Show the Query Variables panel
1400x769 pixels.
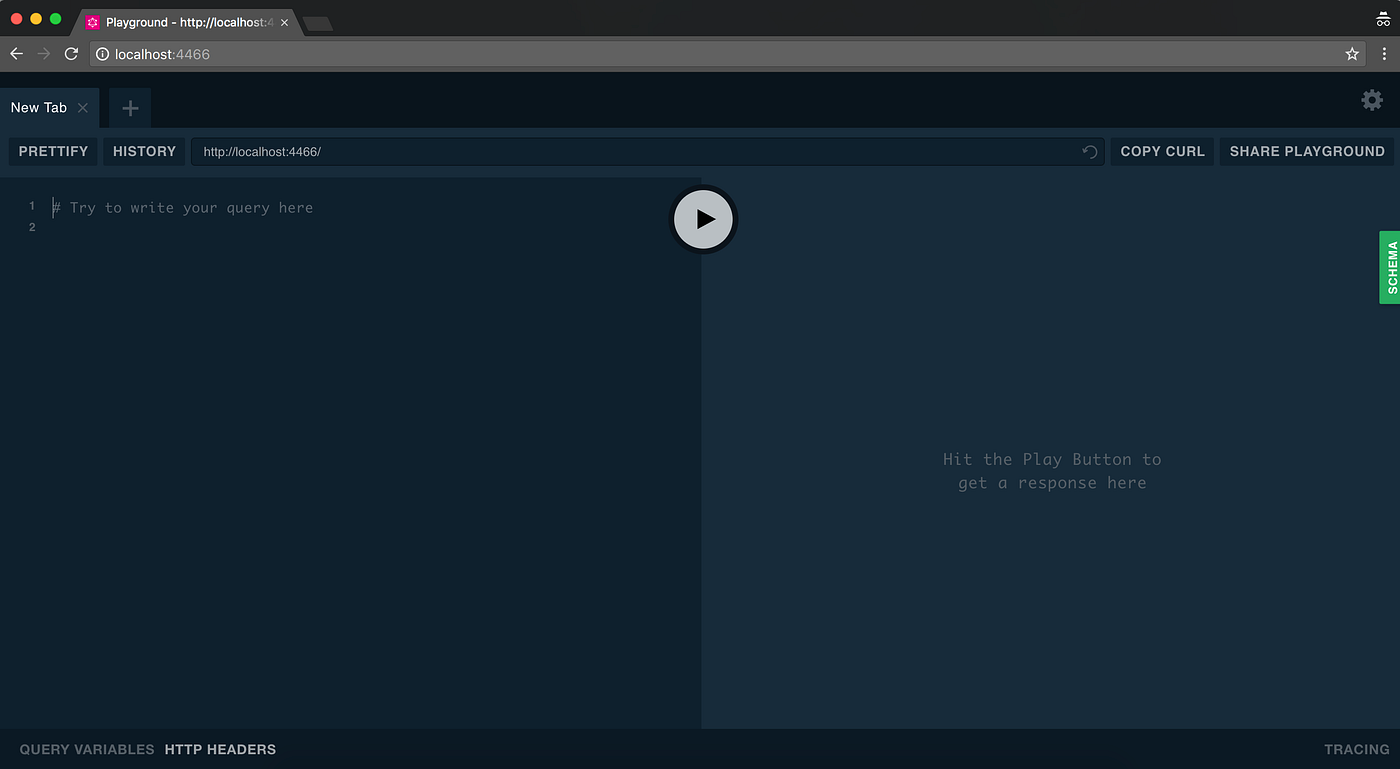click(x=86, y=748)
